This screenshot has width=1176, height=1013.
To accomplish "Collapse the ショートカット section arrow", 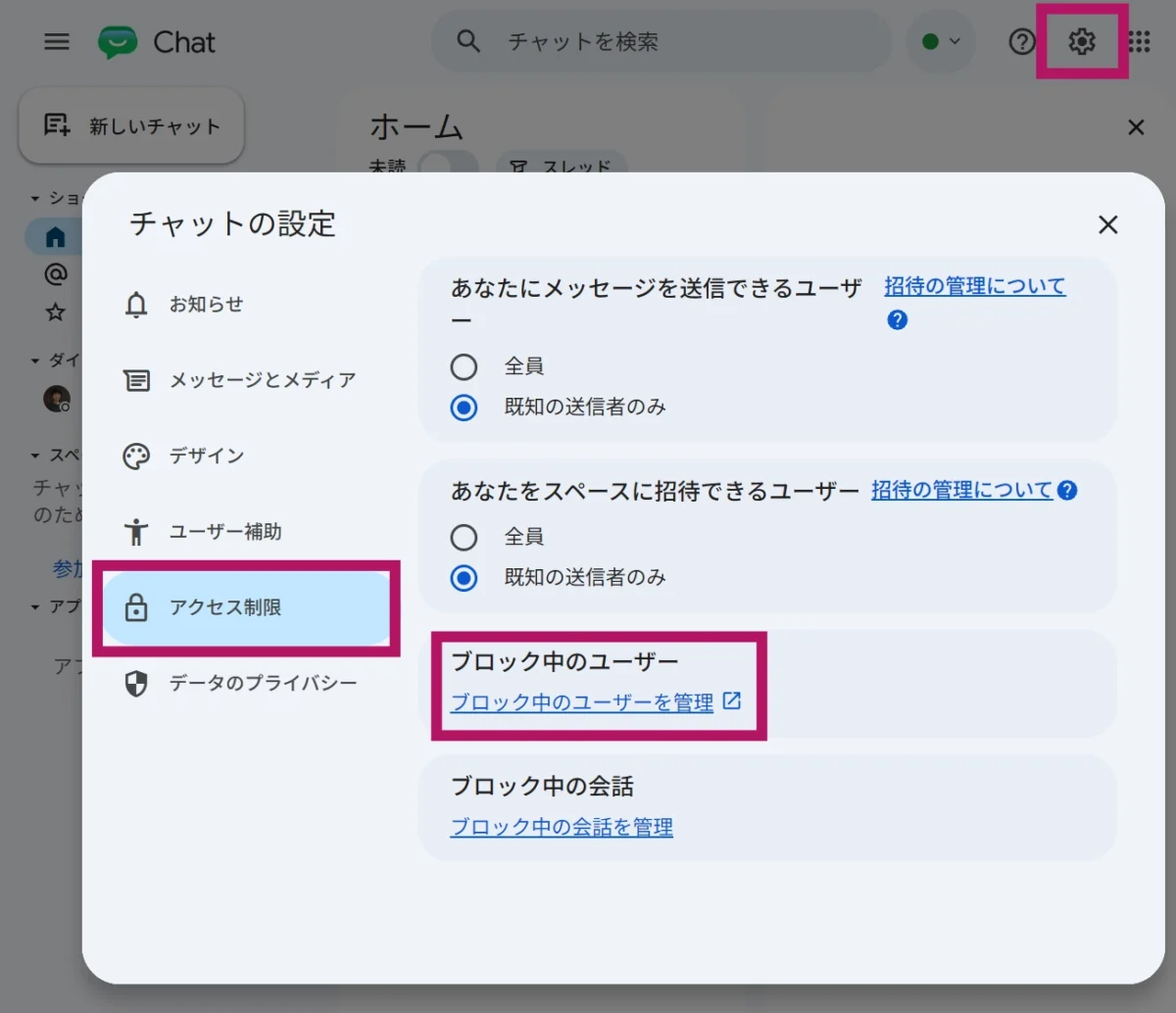I will pos(35,198).
